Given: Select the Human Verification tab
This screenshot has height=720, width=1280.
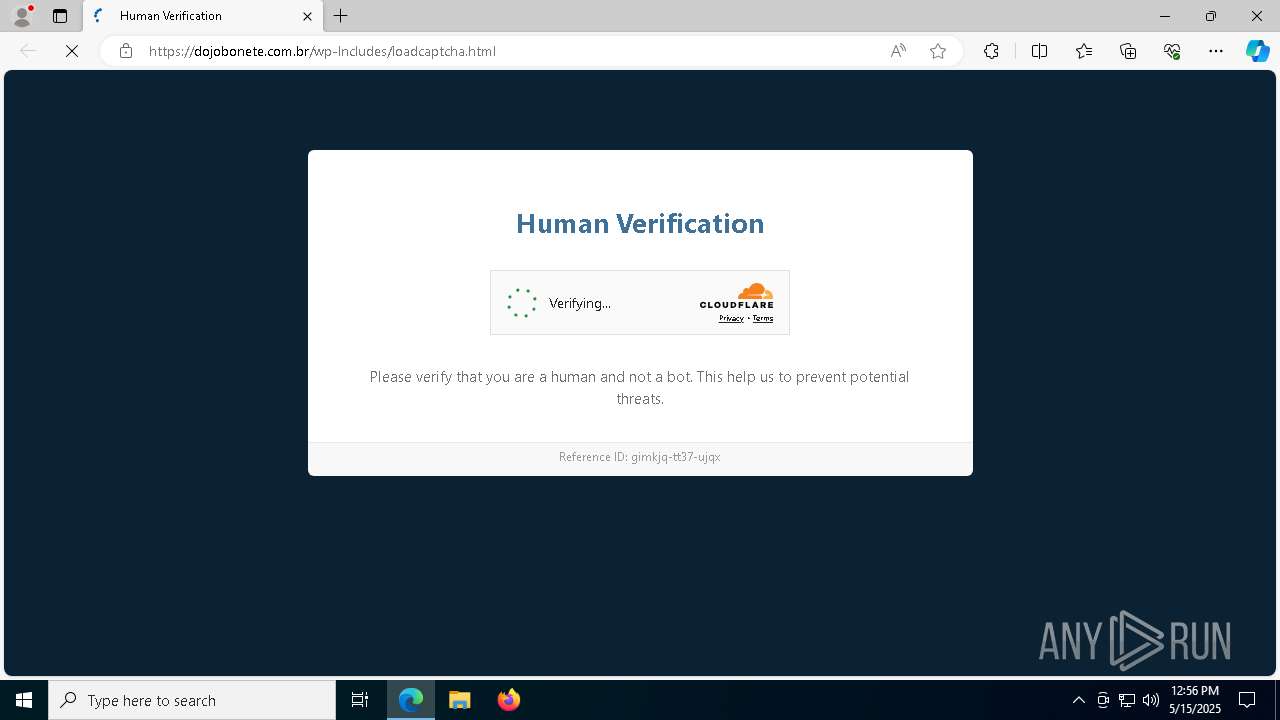Looking at the screenshot, I should point(203,16).
